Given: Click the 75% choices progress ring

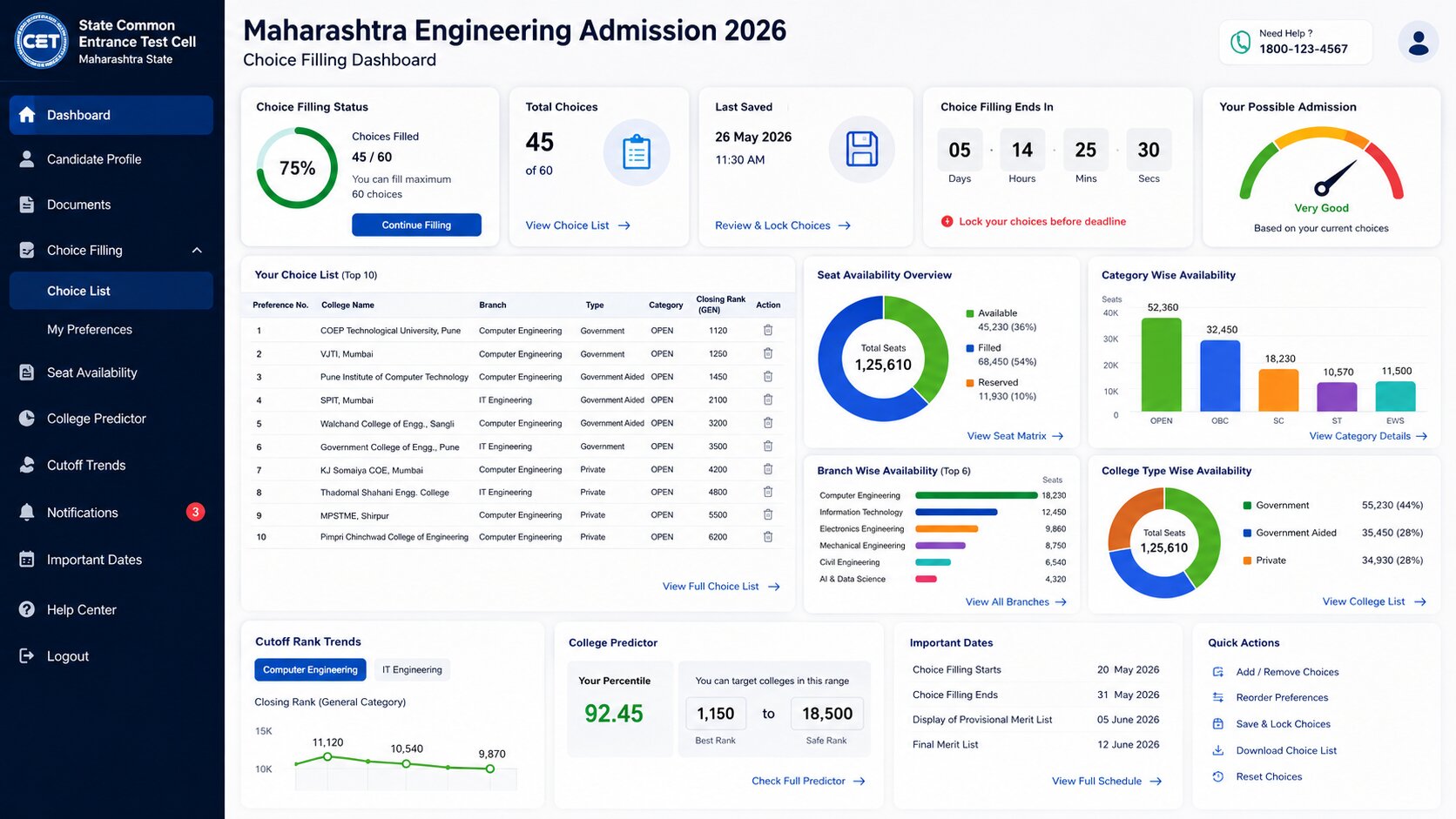Looking at the screenshot, I should (297, 168).
